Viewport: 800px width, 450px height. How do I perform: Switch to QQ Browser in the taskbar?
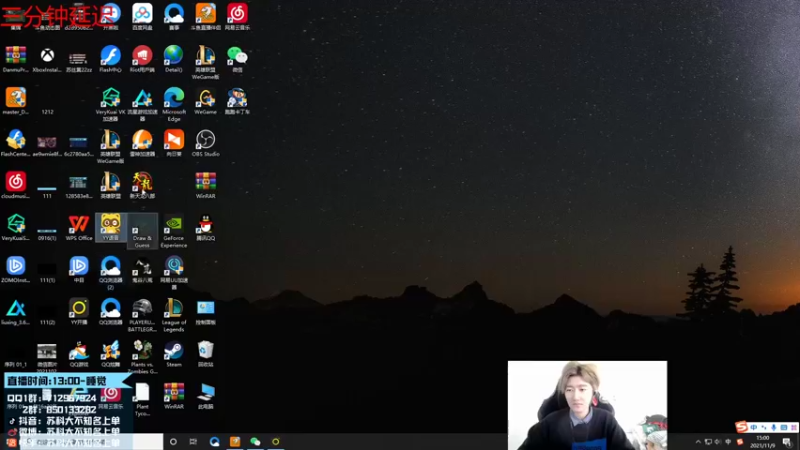(214, 441)
